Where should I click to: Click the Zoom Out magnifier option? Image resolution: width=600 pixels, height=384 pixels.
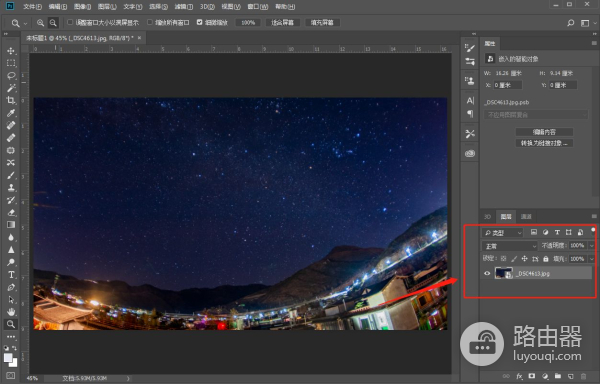coord(53,23)
